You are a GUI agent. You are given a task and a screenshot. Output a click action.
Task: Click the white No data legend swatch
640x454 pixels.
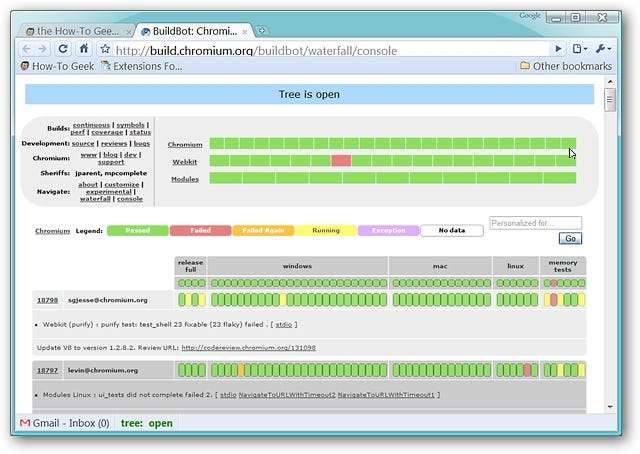(x=452, y=231)
